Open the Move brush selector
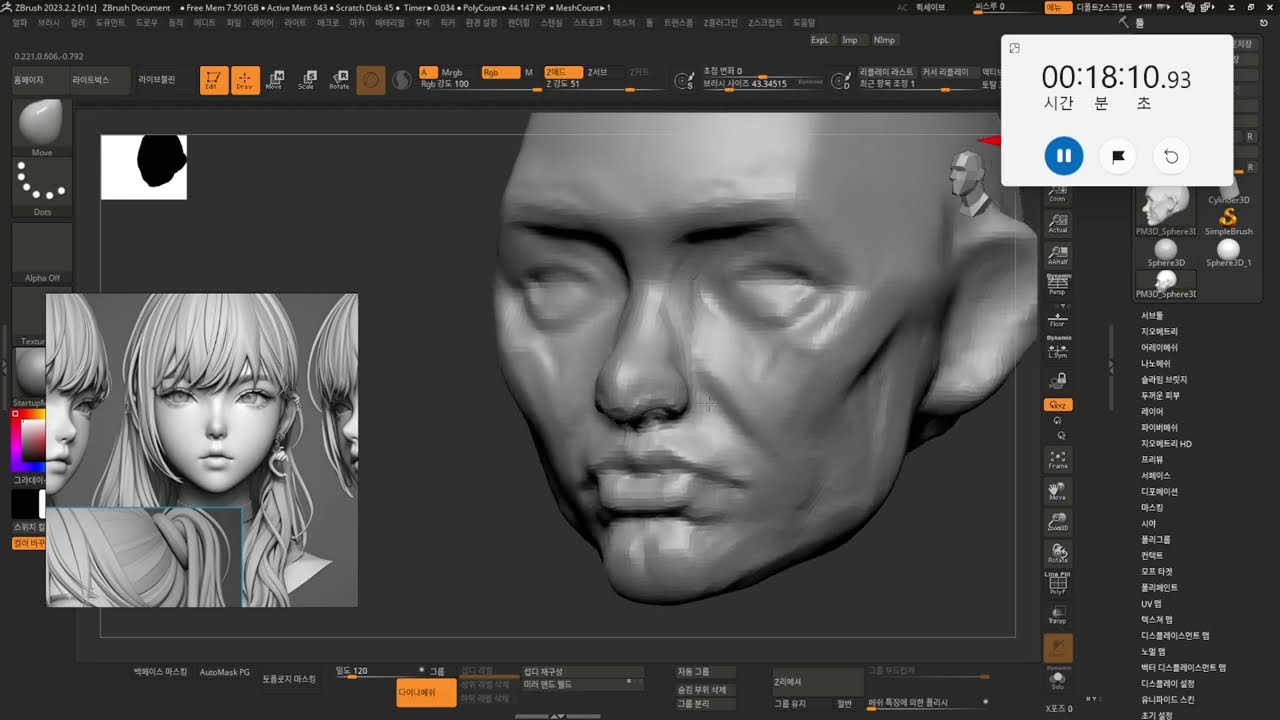The height and width of the screenshot is (720, 1280). coord(42,128)
